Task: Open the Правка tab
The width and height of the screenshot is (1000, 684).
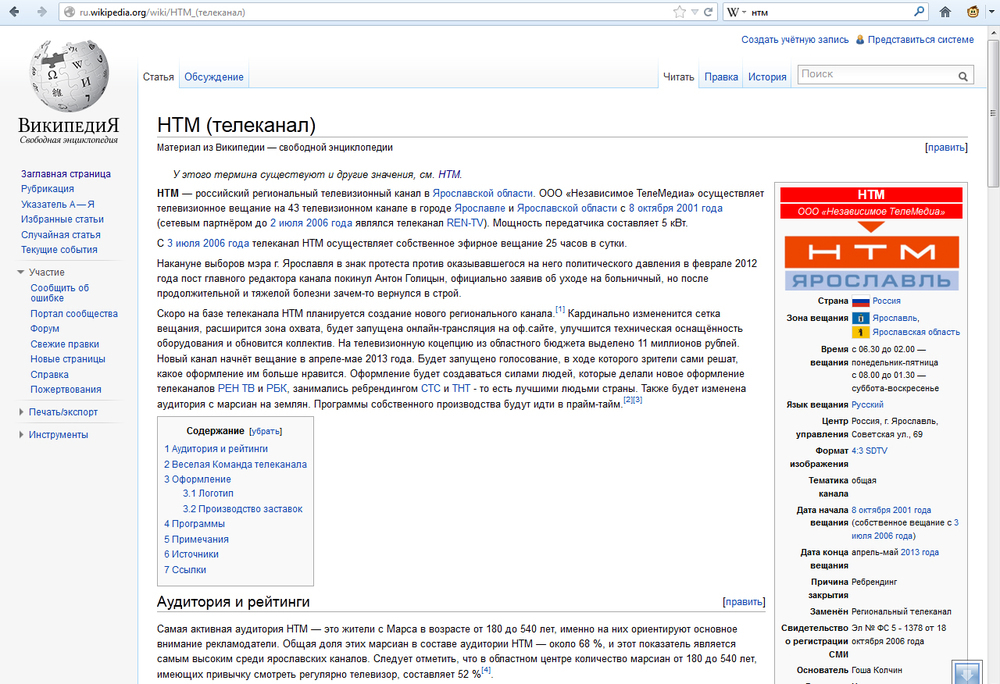Action: [721, 77]
